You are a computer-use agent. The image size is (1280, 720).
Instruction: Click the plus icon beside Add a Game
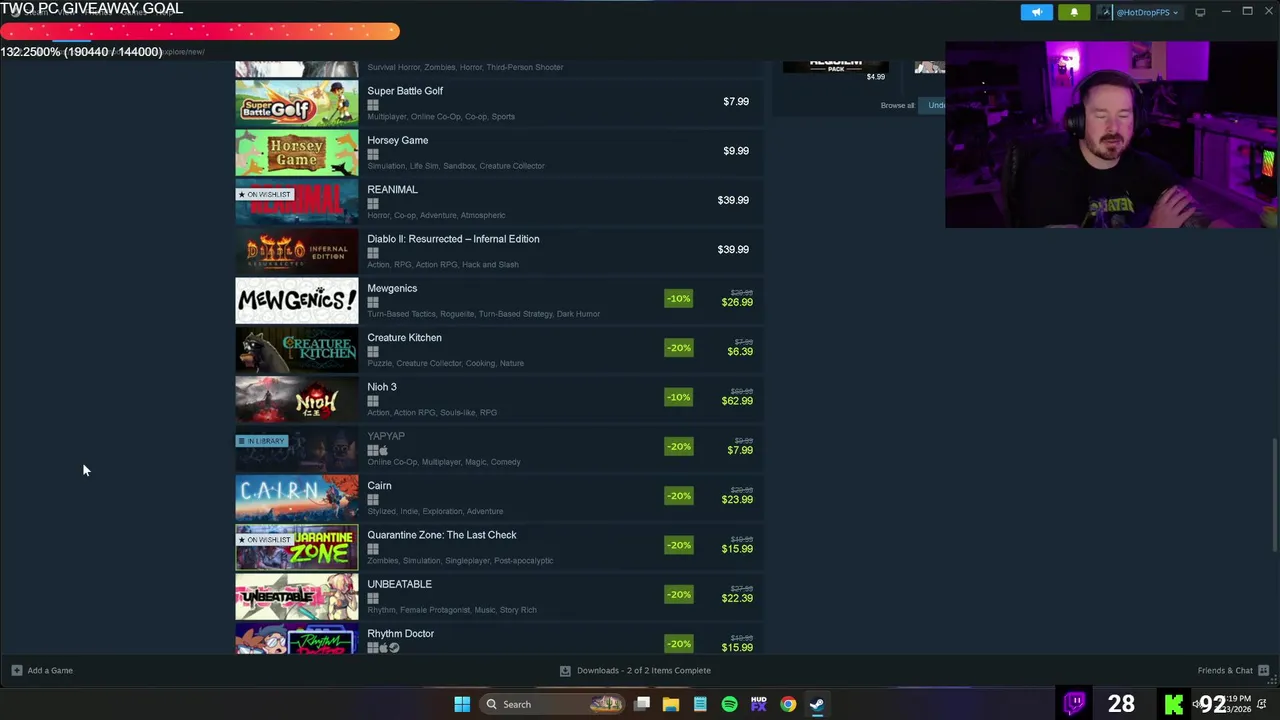(x=16, y=670)
